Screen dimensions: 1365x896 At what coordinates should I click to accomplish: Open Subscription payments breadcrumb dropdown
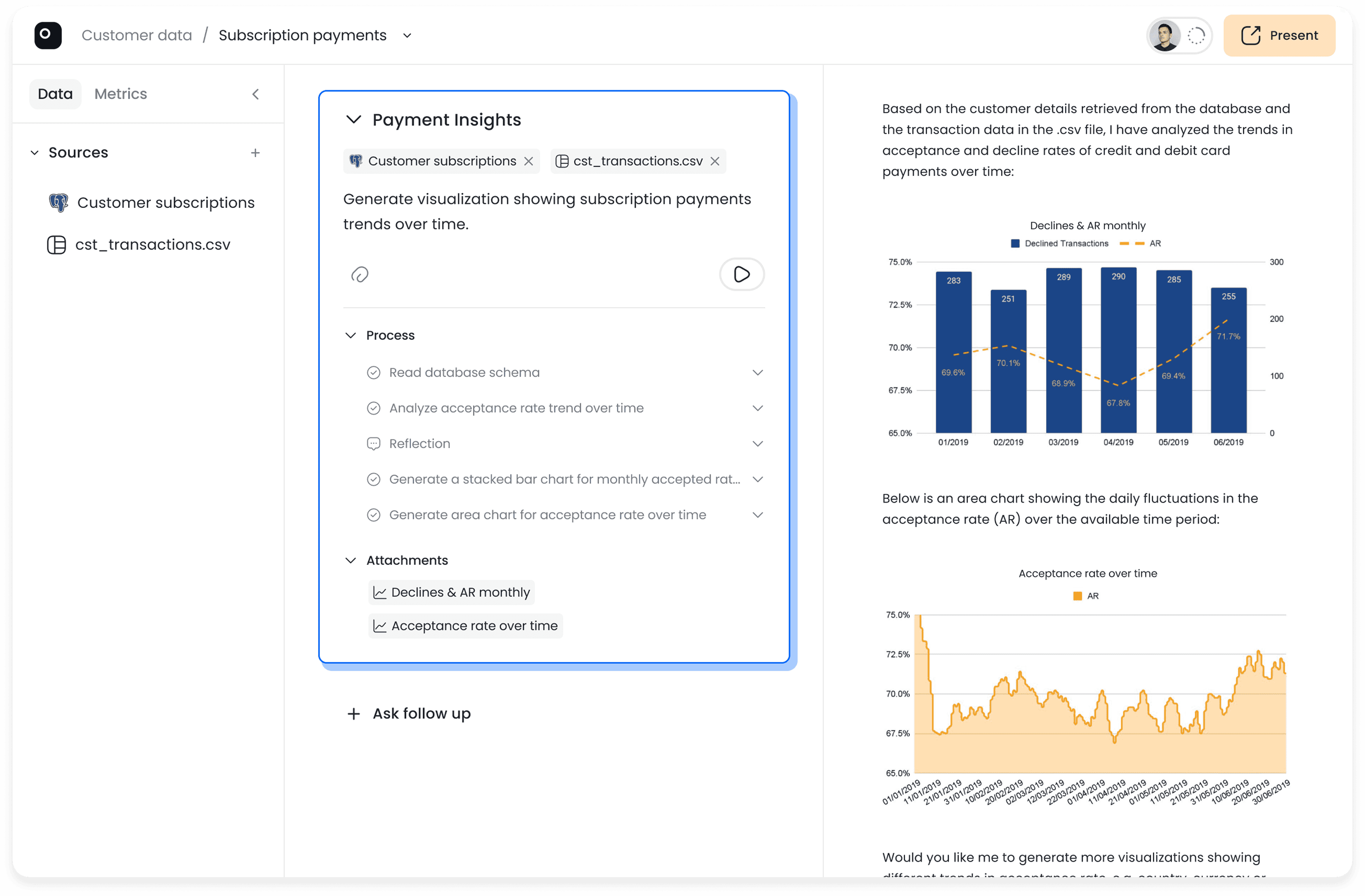click(x=407, y=36)
